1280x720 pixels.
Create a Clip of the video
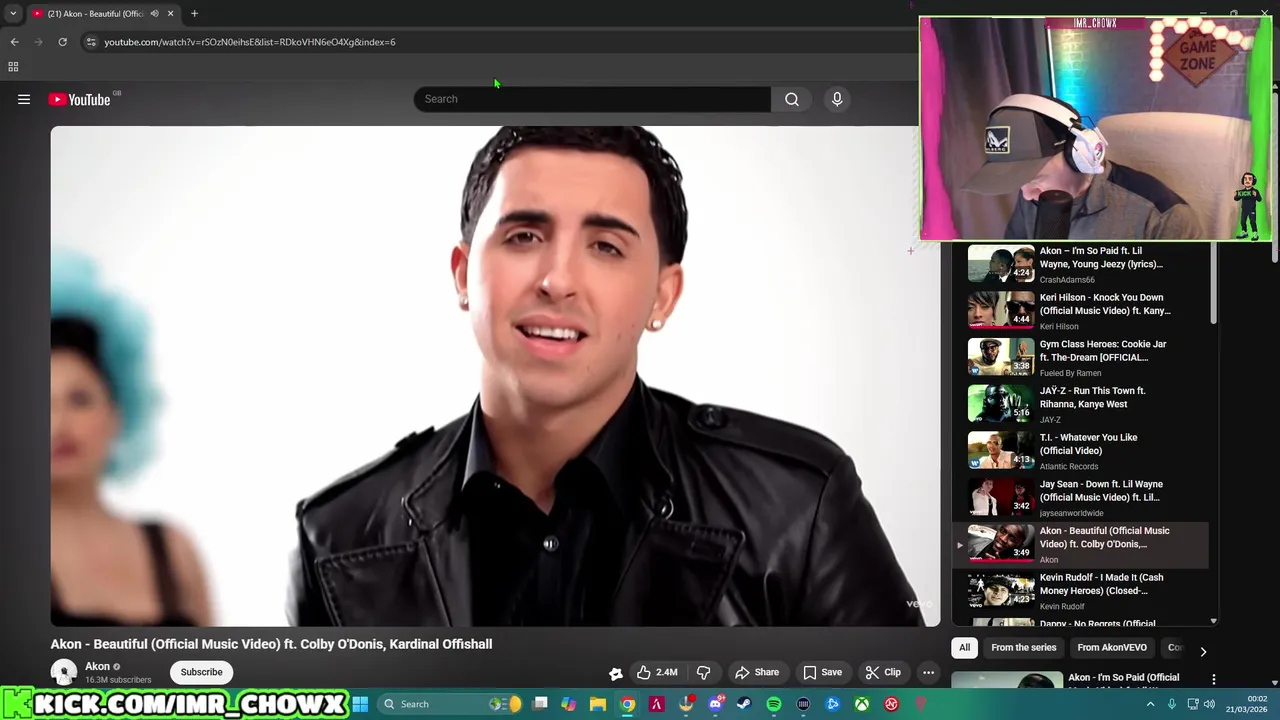pos(883,672)
